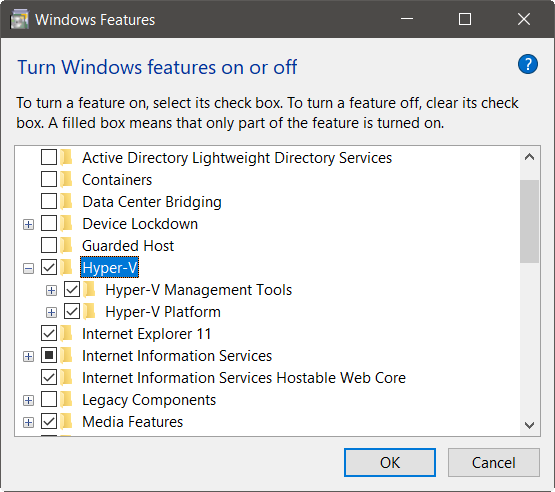Expand the Device Lockdown tree node

28,224
